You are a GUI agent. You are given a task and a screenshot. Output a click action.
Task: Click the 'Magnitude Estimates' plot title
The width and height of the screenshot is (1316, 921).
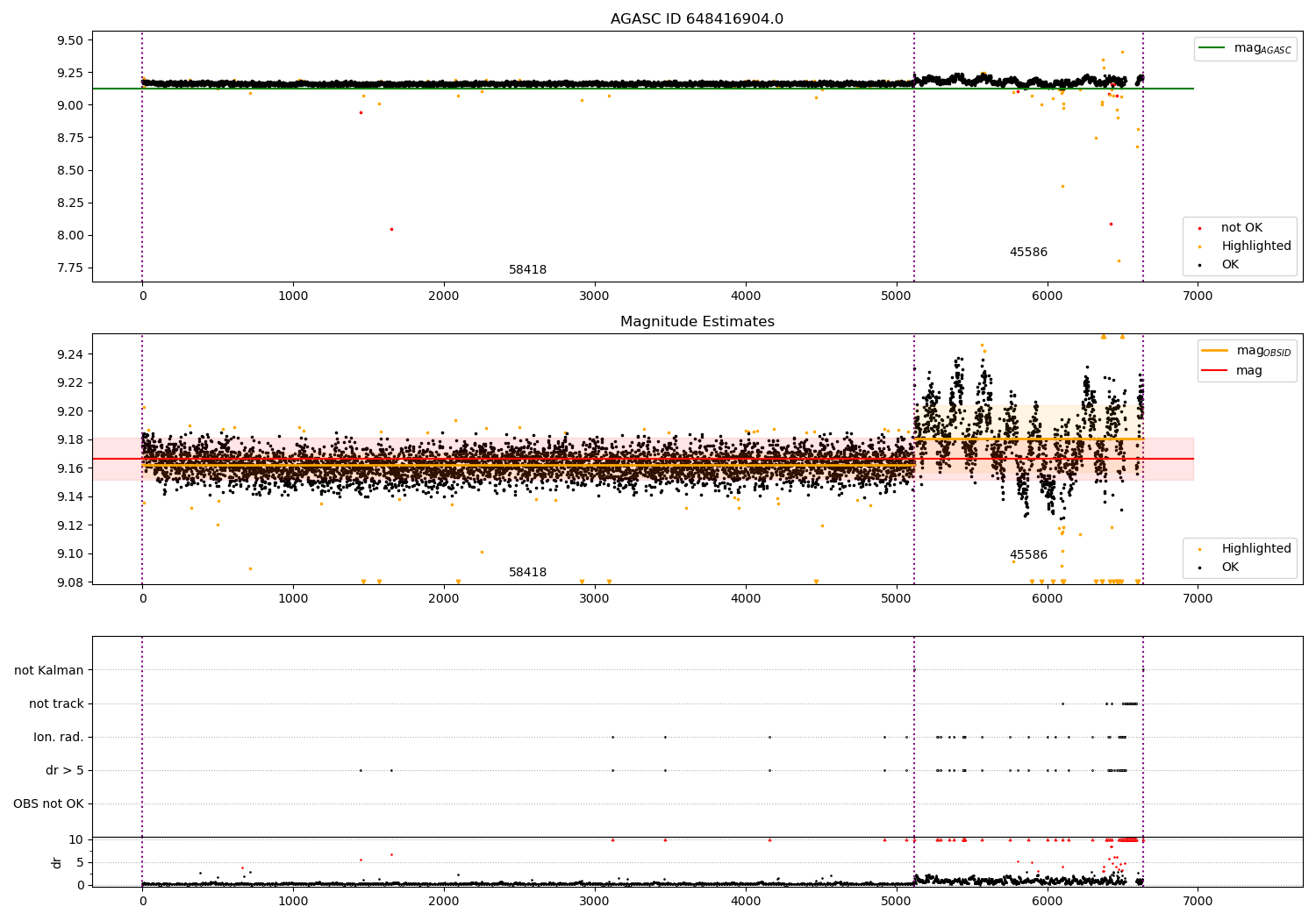(697, 322)
